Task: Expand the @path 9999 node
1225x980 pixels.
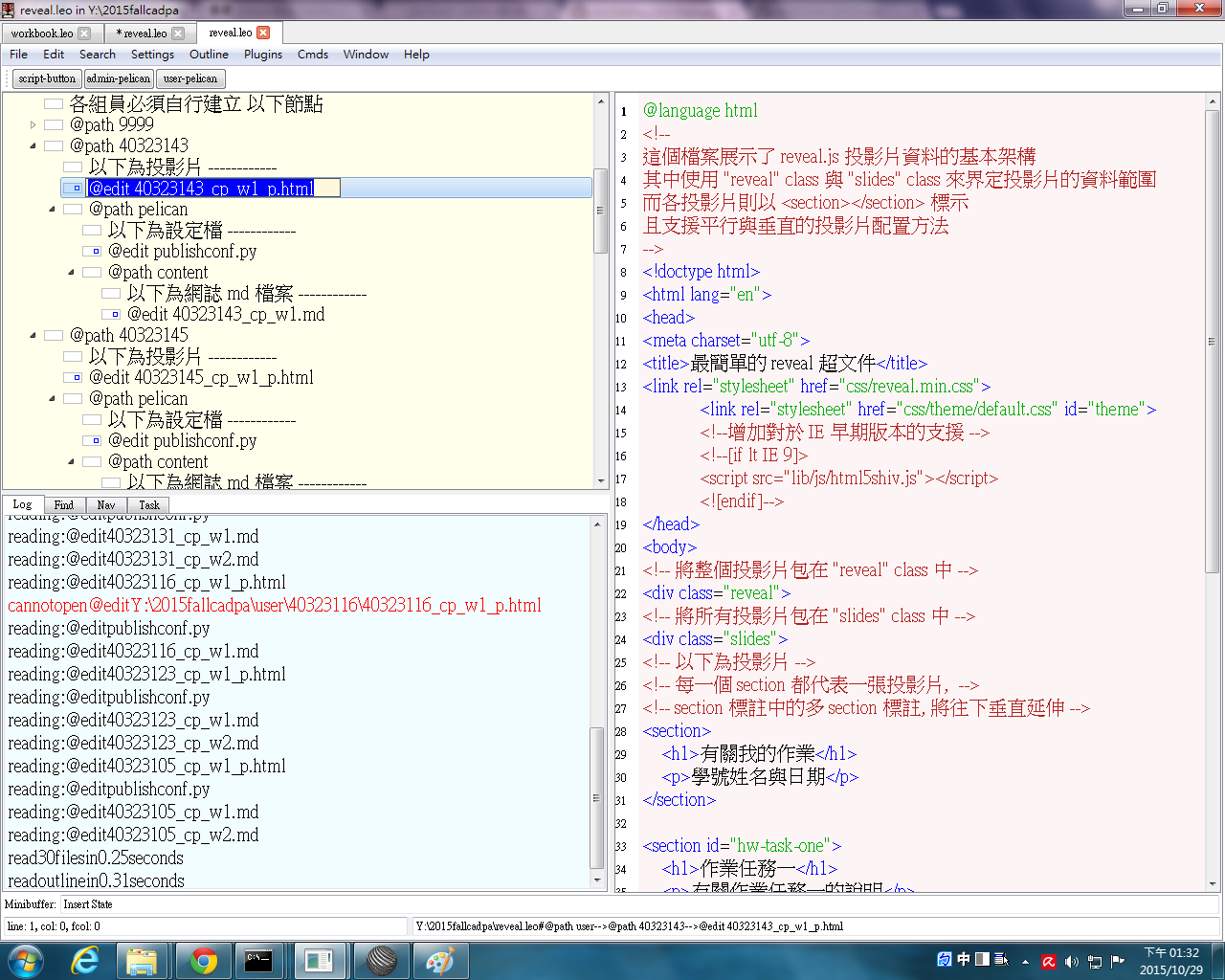Action: point(33,124)
